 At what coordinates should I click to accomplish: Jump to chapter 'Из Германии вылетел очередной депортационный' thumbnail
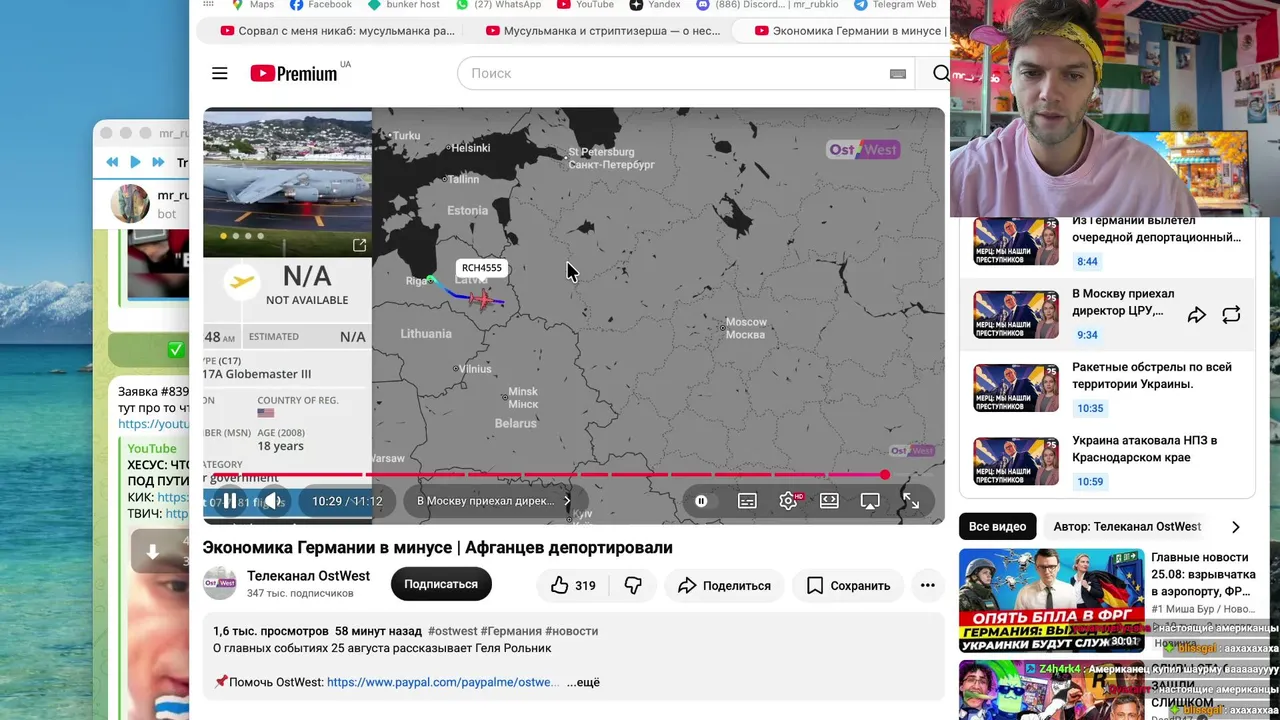point(1016,241)
